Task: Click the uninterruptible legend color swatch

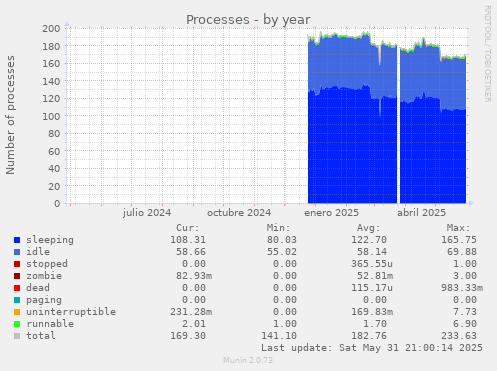Action: point(17,312)
